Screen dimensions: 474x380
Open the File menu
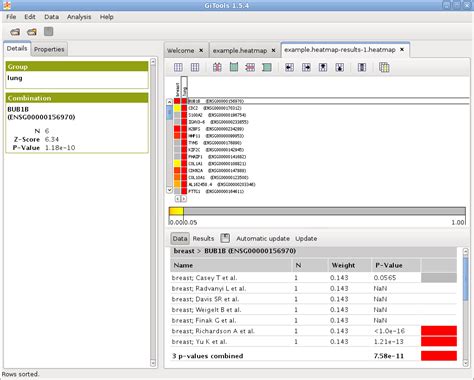click(x=11, y=17)
